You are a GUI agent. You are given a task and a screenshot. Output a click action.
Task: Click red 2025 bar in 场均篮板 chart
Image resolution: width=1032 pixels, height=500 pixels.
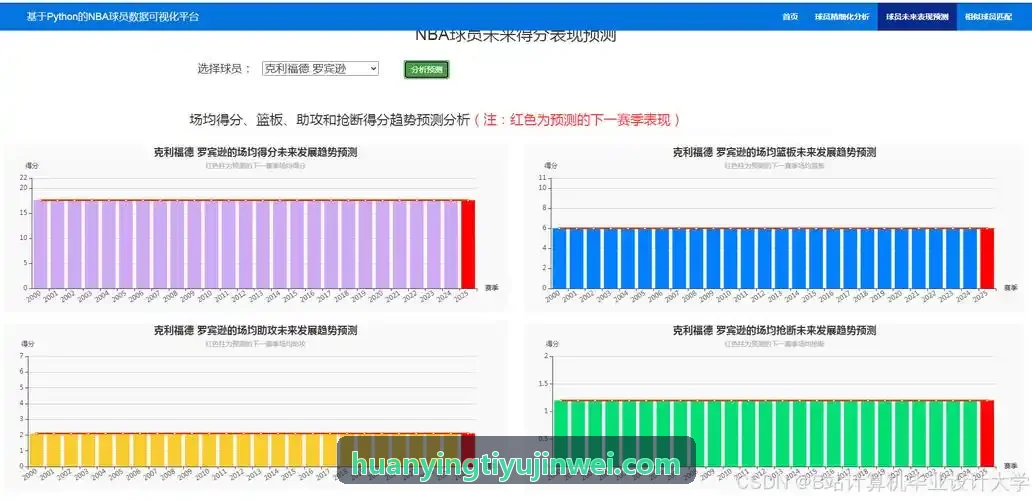coord(987,258)
